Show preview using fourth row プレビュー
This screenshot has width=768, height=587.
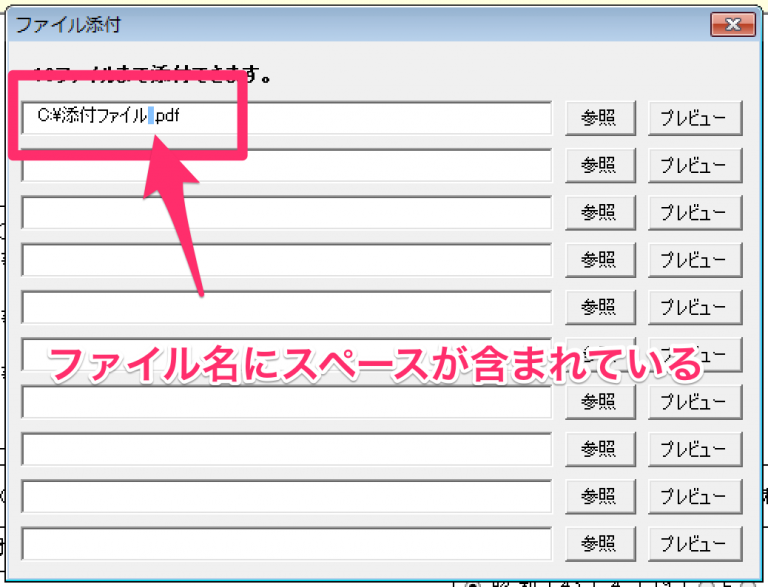pos(695,260)
